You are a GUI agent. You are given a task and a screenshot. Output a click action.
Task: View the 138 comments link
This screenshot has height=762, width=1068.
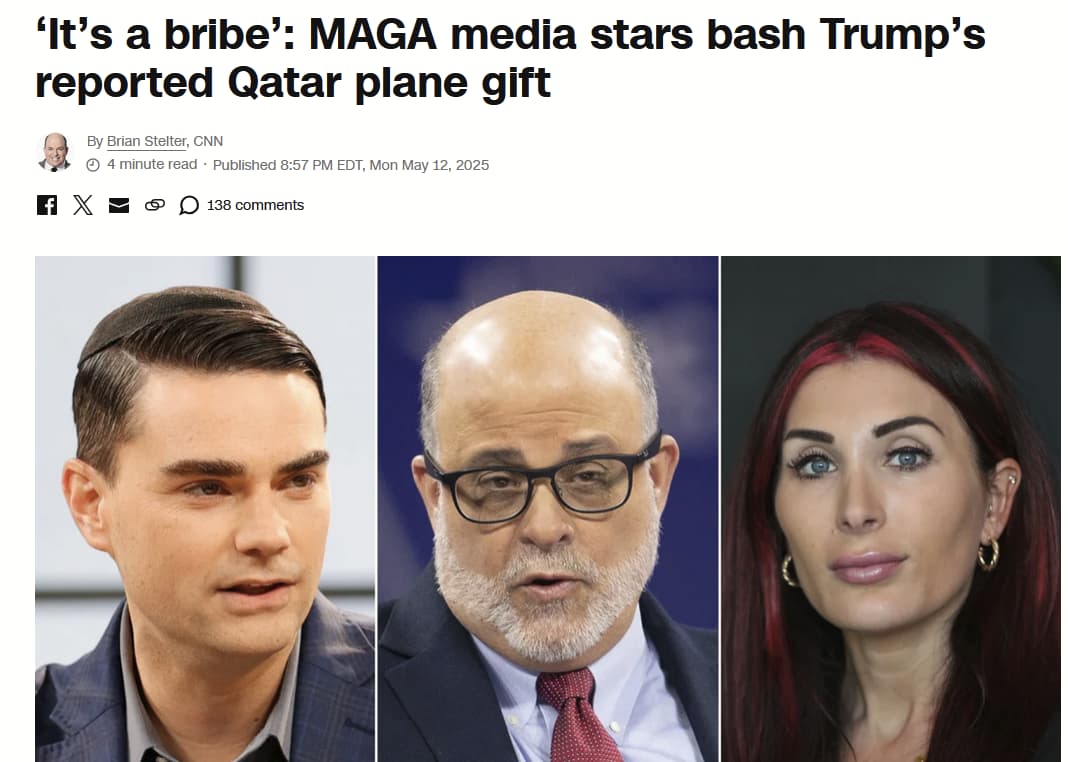point(255,205)
